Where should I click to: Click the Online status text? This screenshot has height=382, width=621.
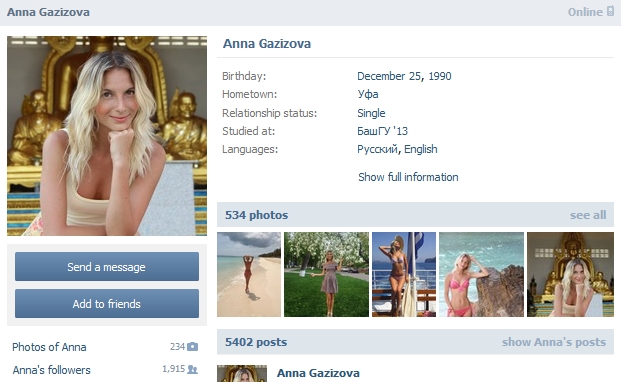585,12
